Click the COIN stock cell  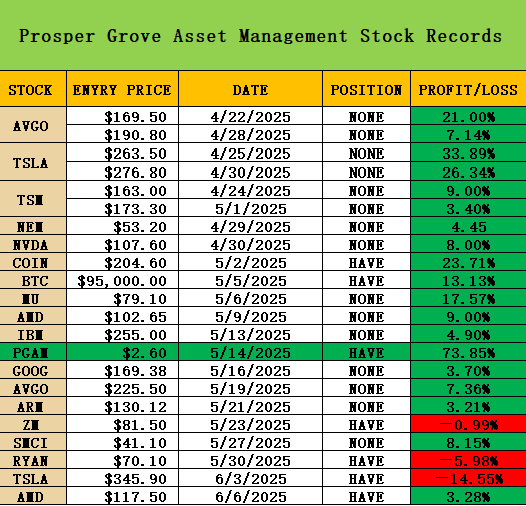(x=33, y=263)
